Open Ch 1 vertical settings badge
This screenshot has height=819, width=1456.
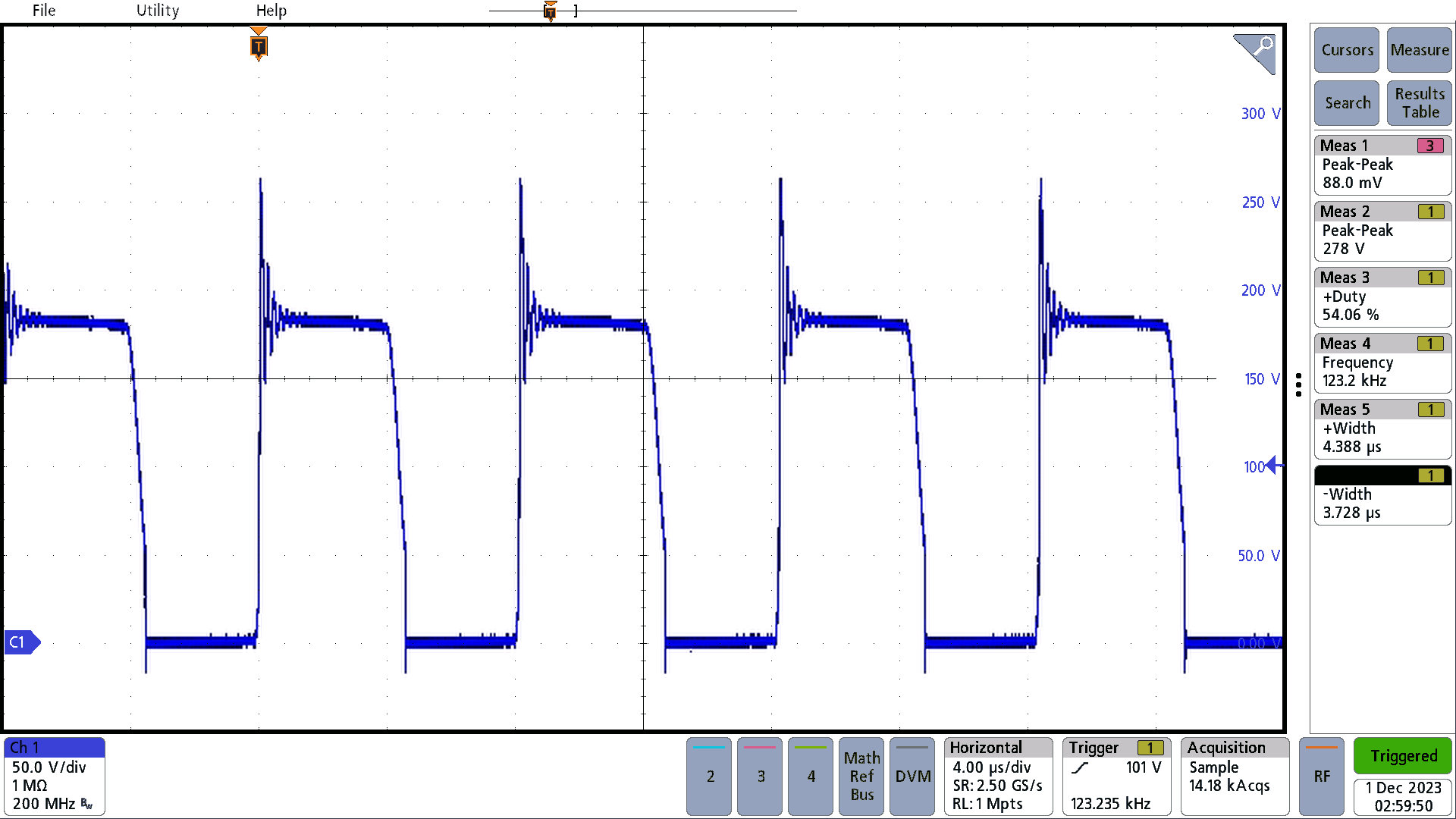click(x=54, y=777)
